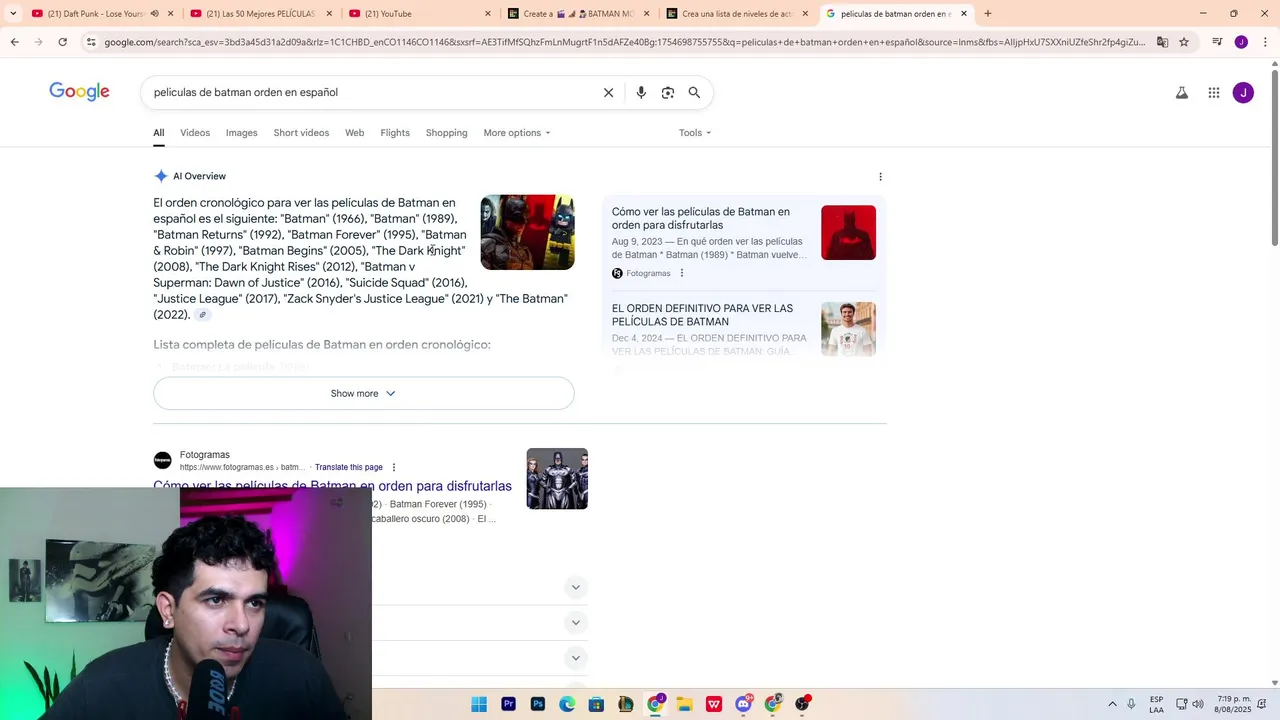Open the Tools dropdown
The width and height of the screenshot is (1280, 720).
pyautogui.click(x=695, y=133)
